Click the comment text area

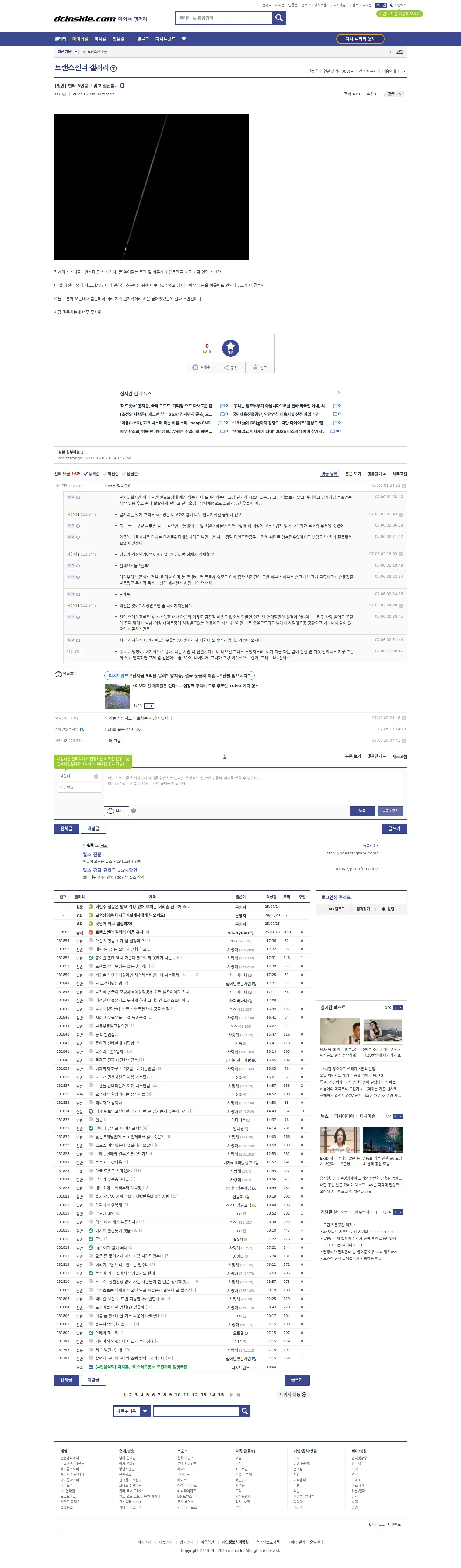253,788
